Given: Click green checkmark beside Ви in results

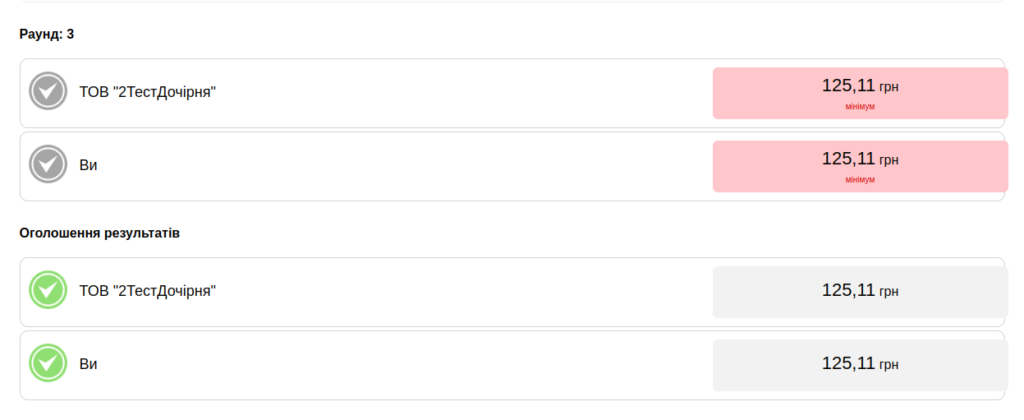Looking at the screenshot, I should coord(48,363).
